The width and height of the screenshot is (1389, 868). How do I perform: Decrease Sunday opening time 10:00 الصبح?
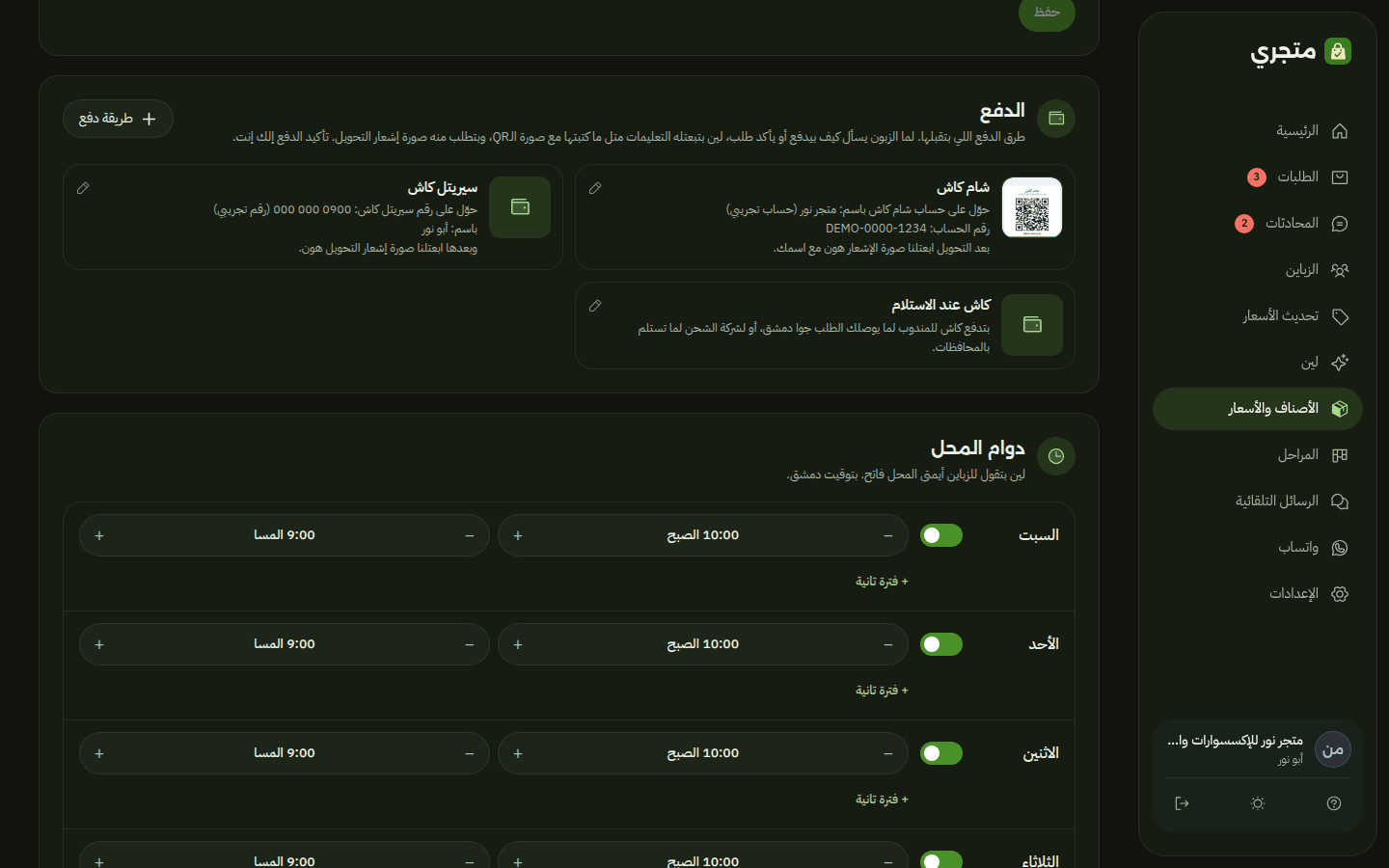point(888,644)
